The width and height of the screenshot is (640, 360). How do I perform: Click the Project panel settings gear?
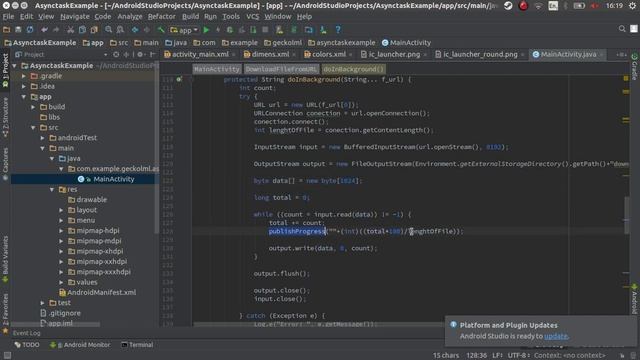[x=140, y=54]
